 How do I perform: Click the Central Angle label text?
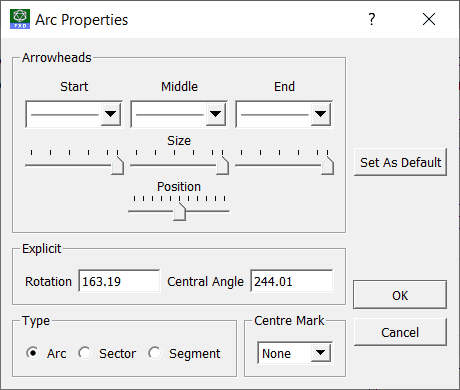pos(205,282)
